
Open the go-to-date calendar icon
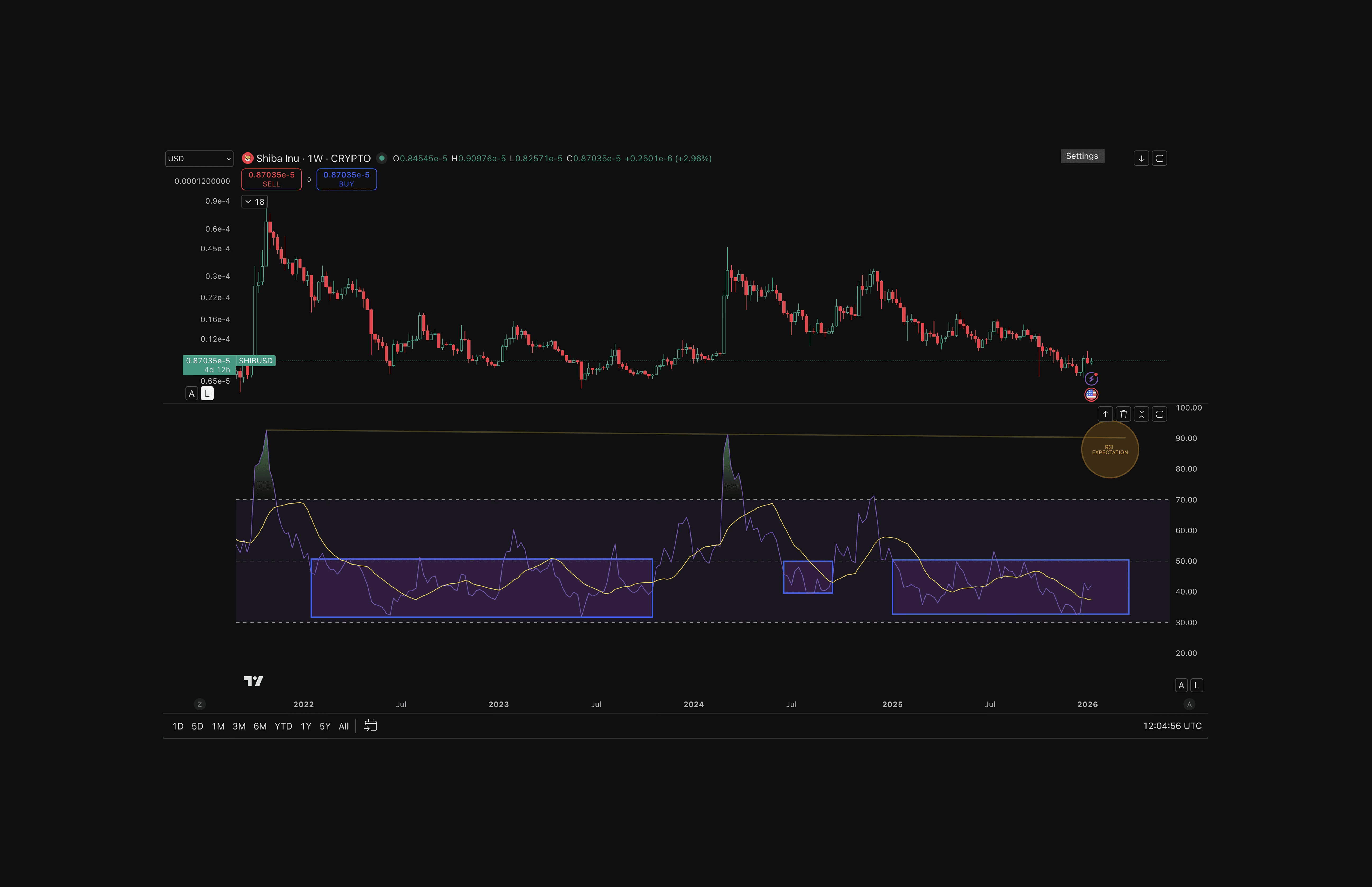click(371, 726)
